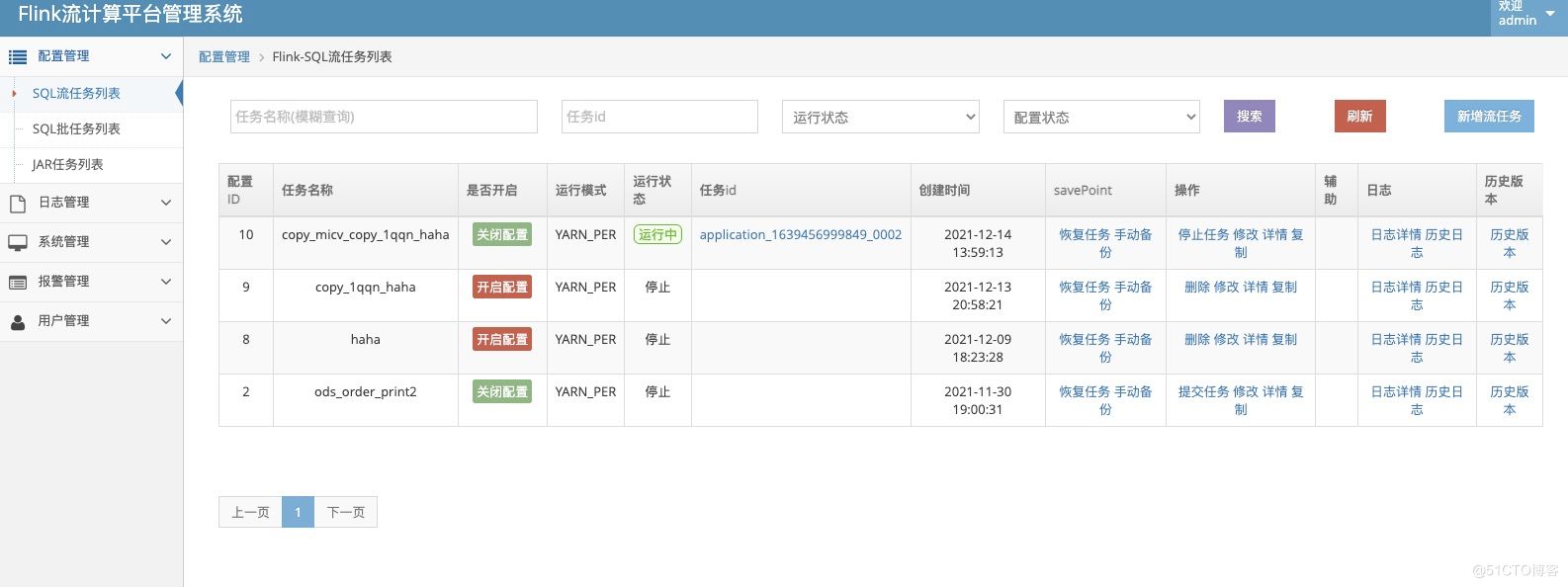Click the 日志管理 document icon

tap(18, 203)
